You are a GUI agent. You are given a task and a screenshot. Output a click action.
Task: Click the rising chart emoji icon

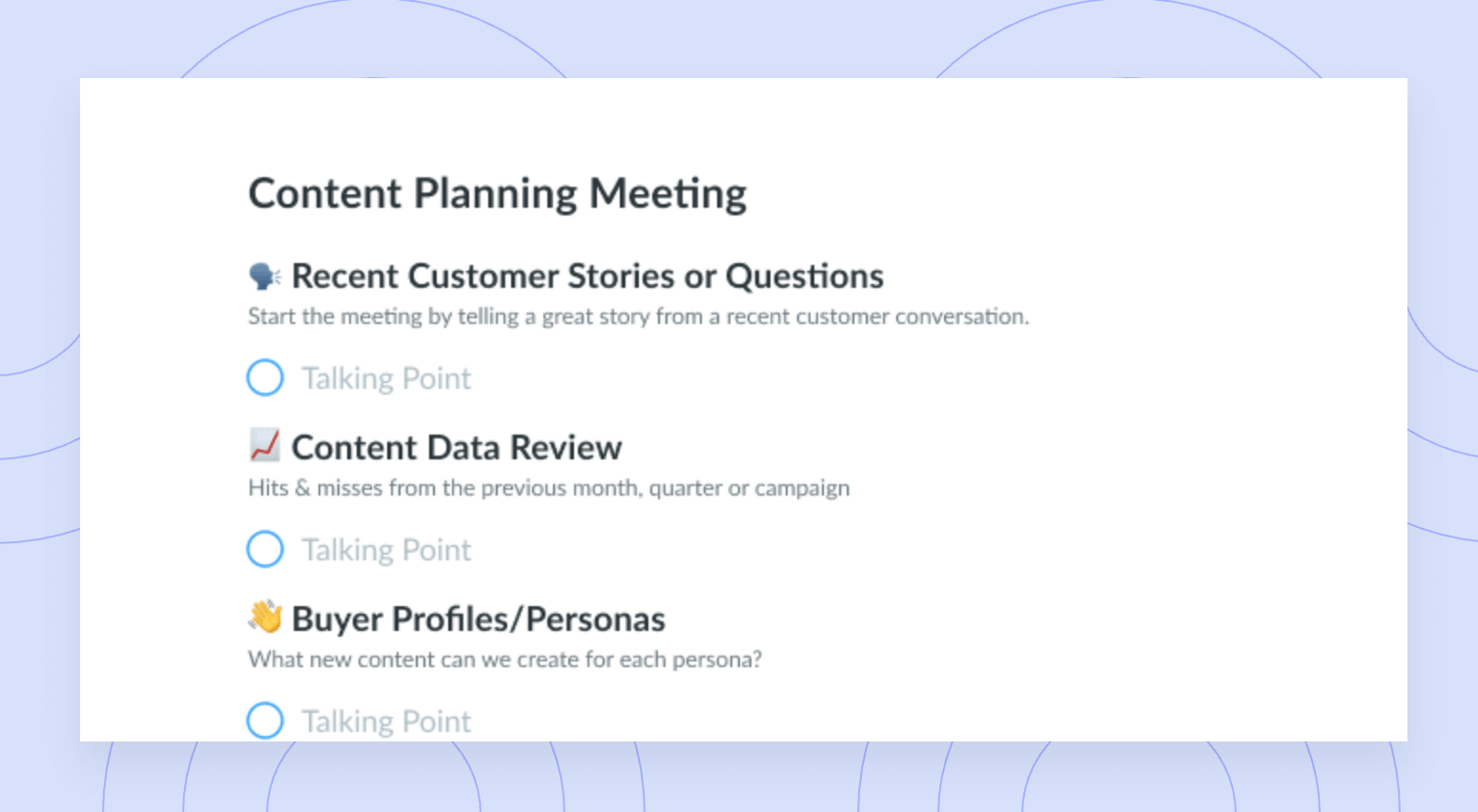(x=264, y=445)
